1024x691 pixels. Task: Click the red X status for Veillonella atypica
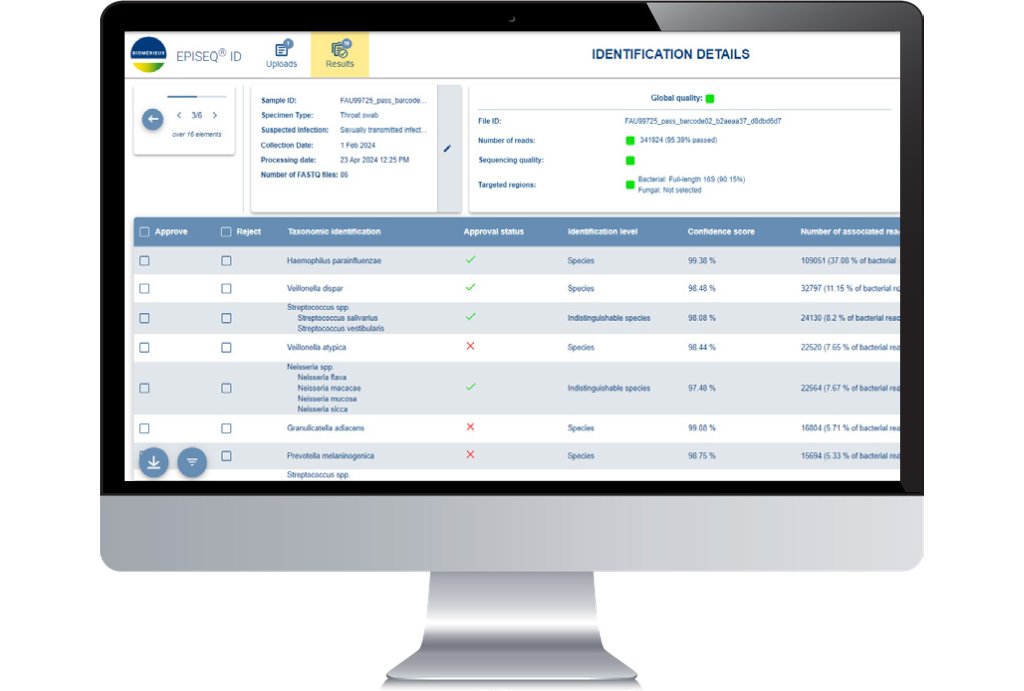[471, 346]
